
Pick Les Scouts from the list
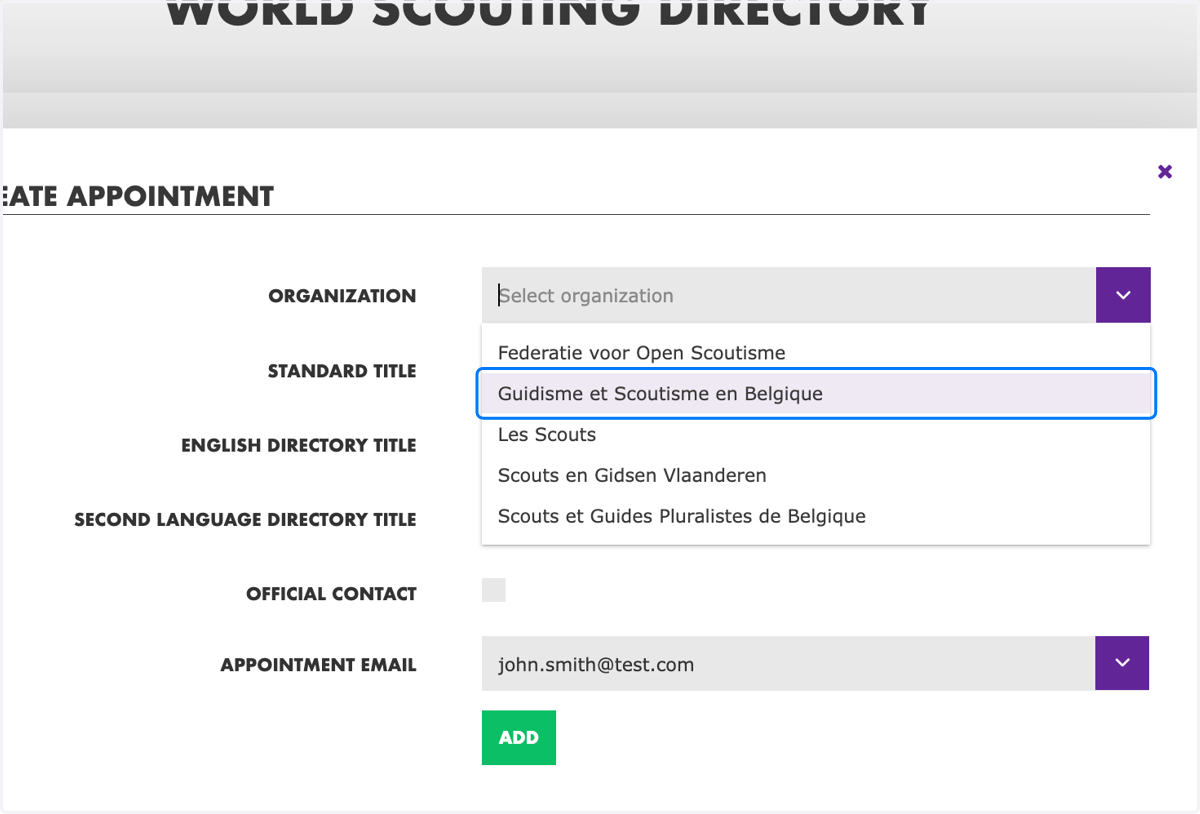click(x=816, y=434)
